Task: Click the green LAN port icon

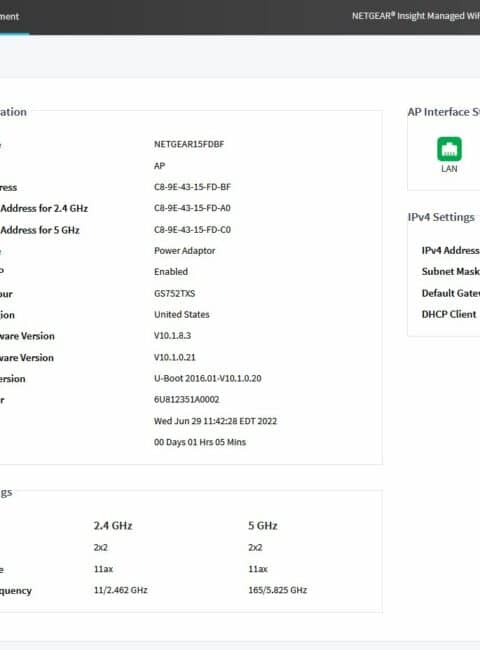Action: coord(449,149)
